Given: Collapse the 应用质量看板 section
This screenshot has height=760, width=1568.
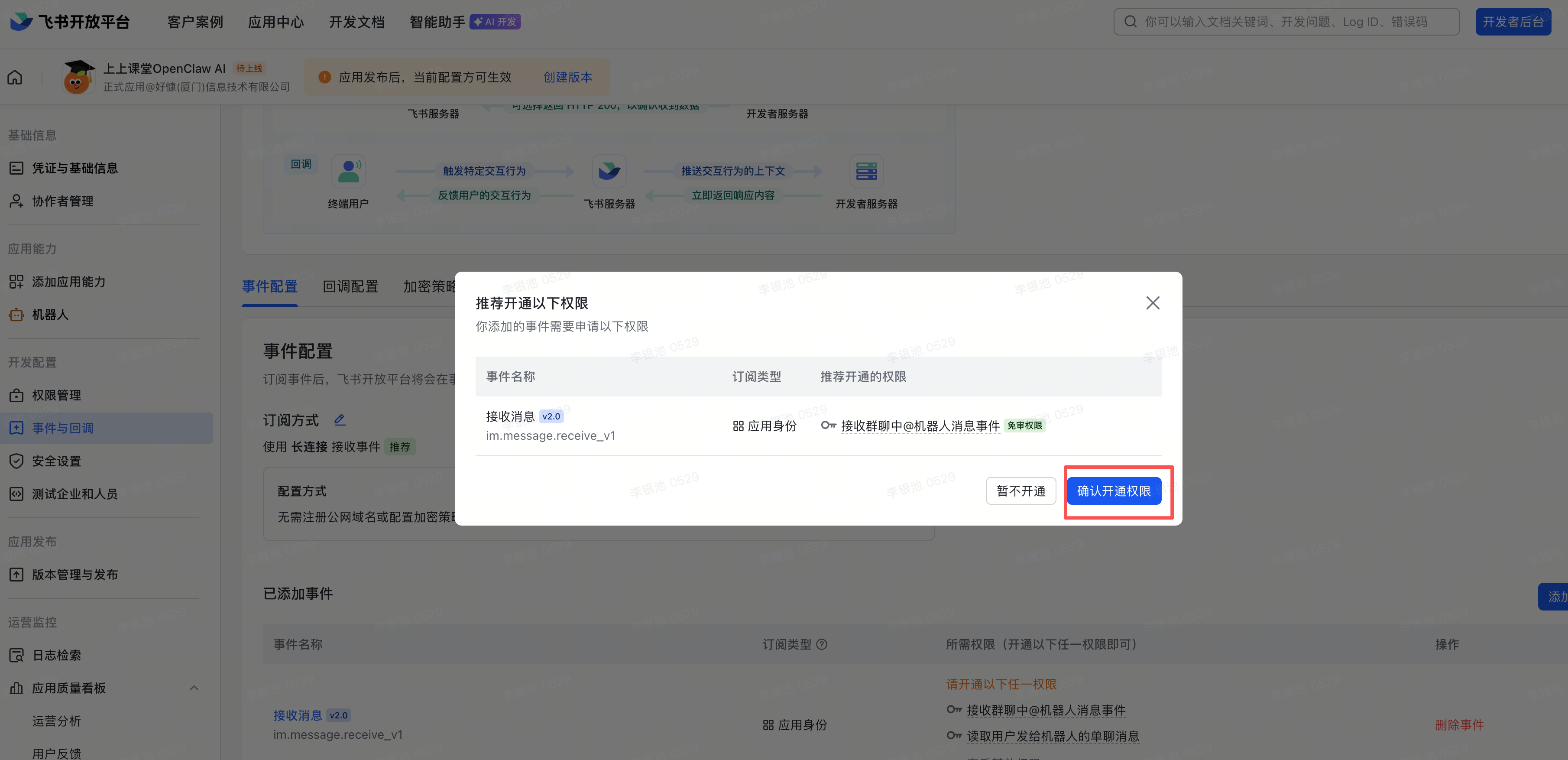Looking at the screenshot, I should pos(194,688).
